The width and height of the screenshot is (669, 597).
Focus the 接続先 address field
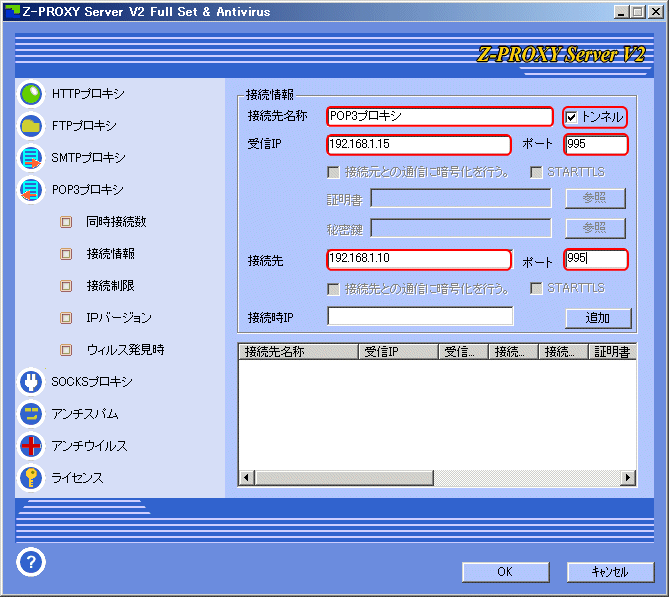[x=419, y=259]
